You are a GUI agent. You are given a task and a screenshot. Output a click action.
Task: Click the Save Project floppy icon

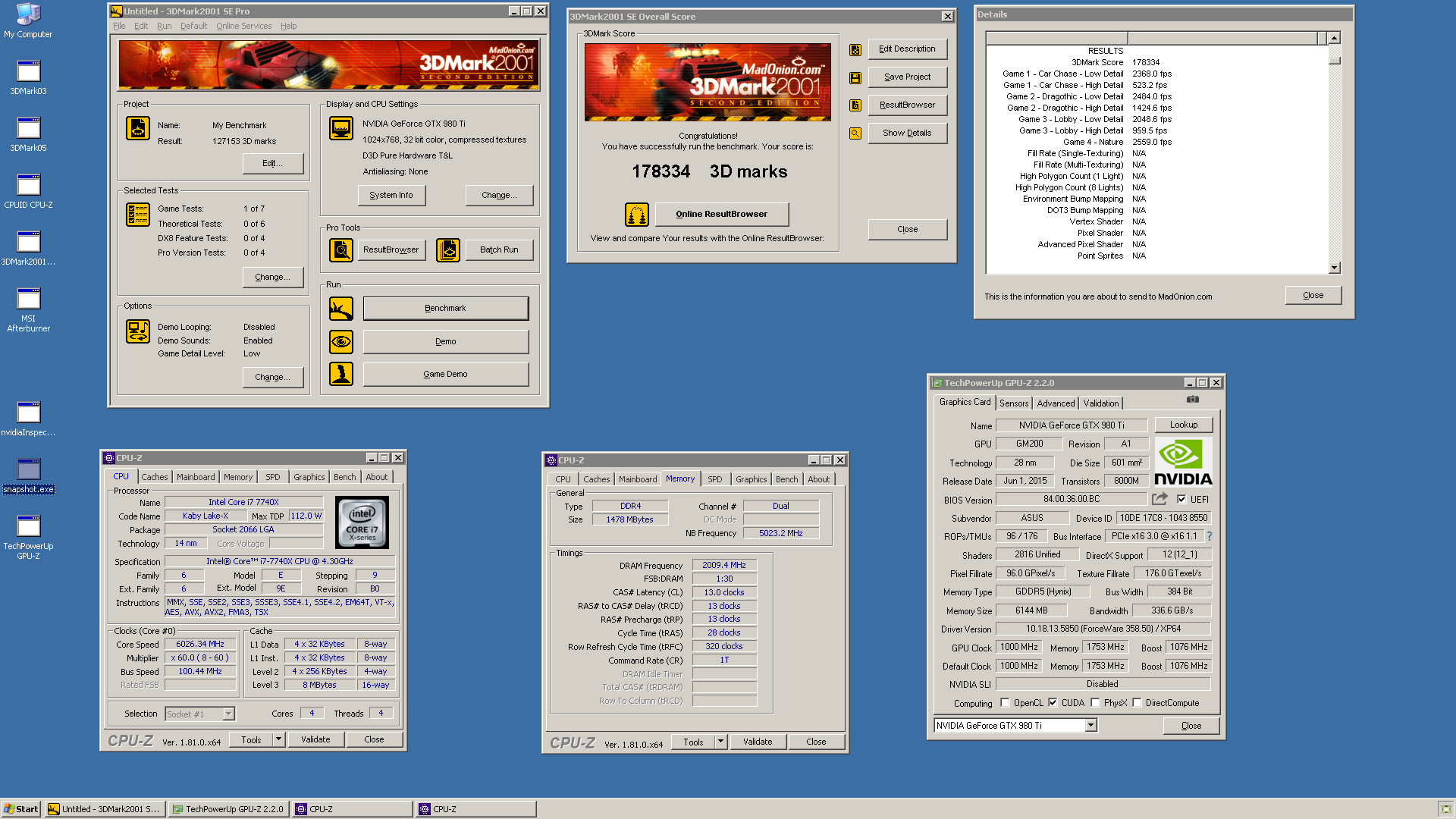855,77
